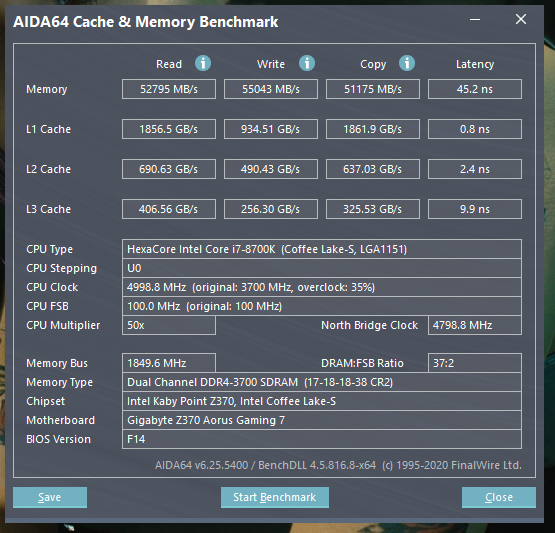This screenshot has height=533, width=555.
Task: Save the benchmark results
Action: pyautogui.click(x=50, y=497)
